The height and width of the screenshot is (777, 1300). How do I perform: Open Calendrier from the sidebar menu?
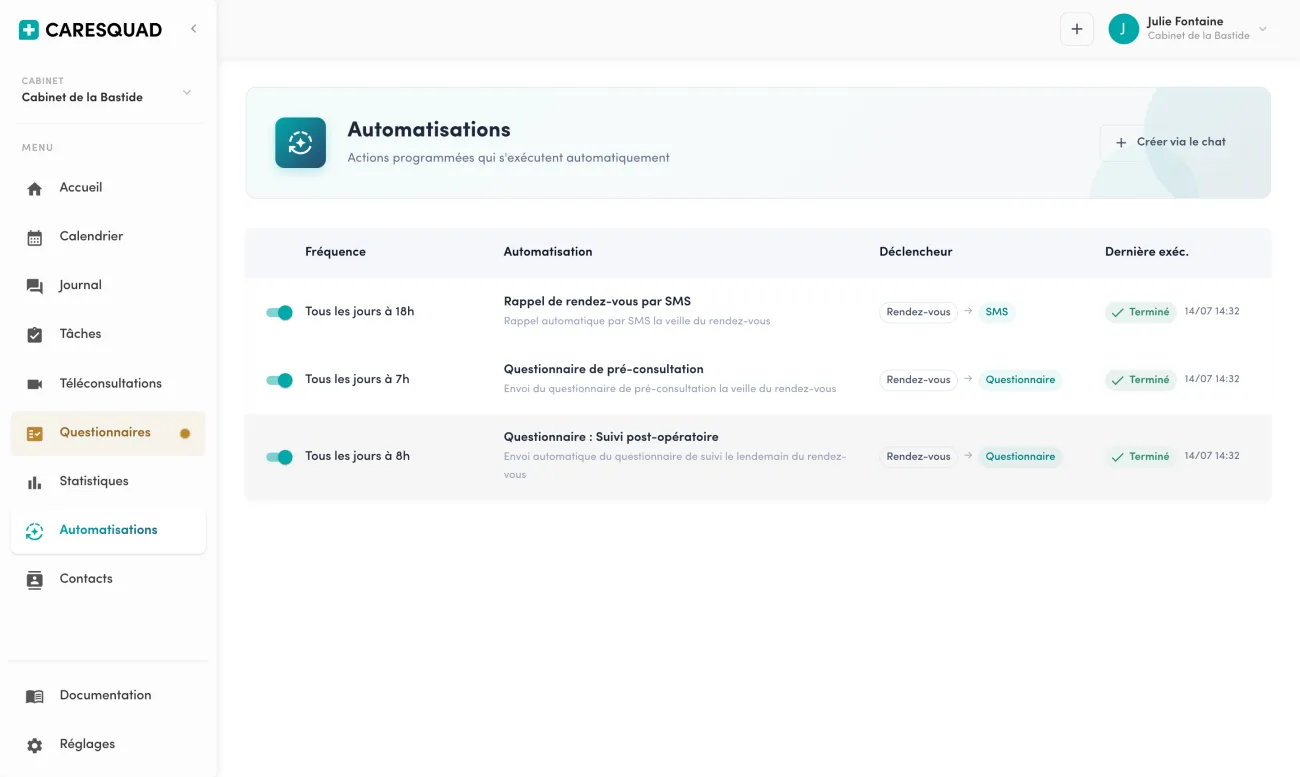108,237
